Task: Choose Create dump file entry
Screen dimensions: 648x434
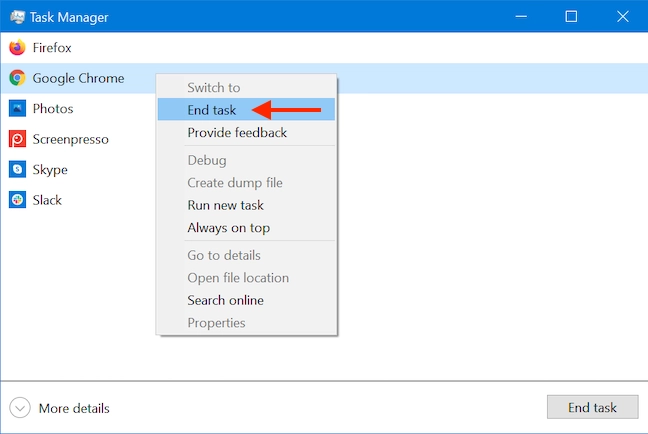Action: (246, 183)
